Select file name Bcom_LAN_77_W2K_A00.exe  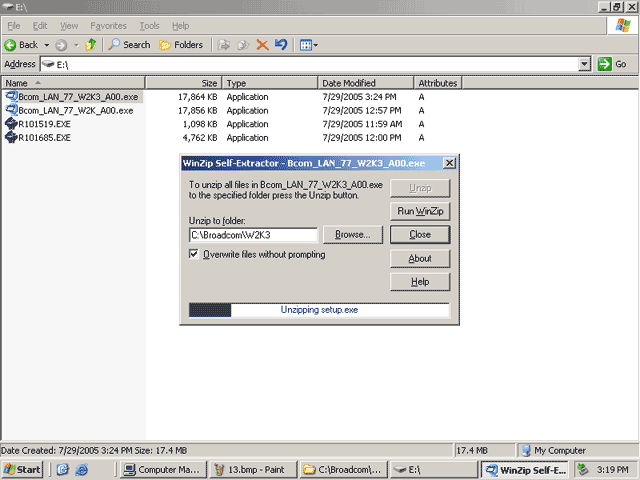point(76,111)
